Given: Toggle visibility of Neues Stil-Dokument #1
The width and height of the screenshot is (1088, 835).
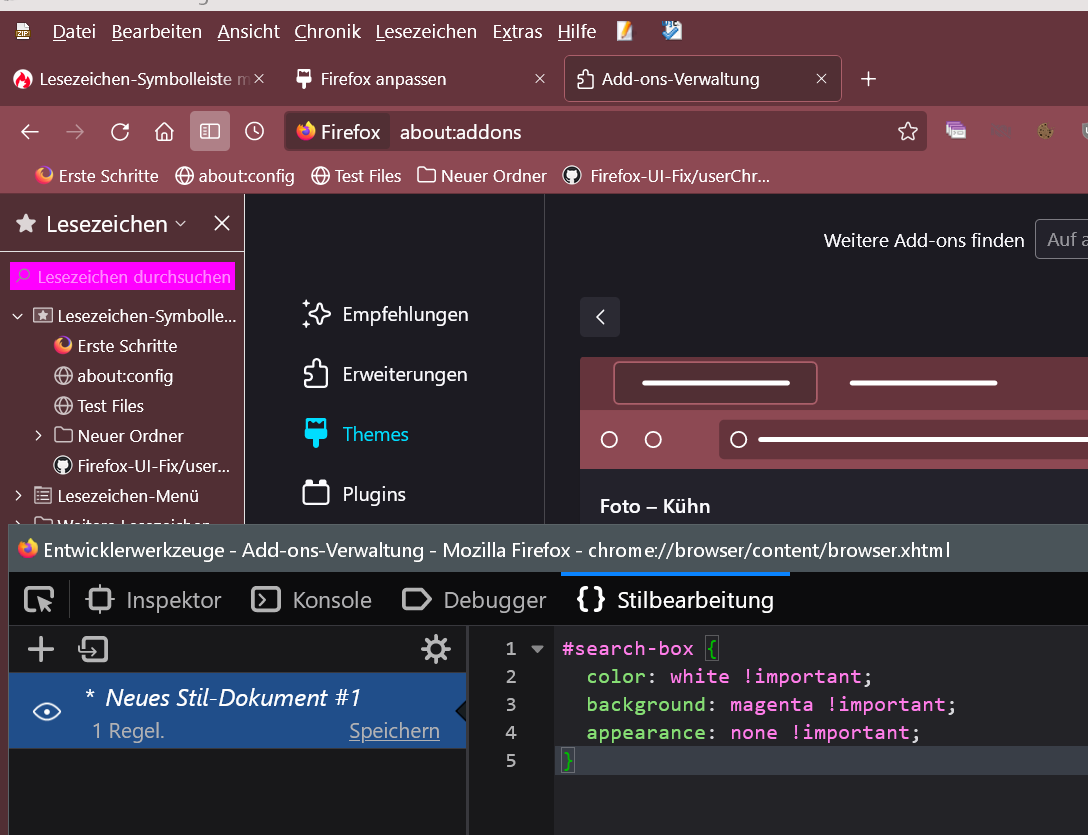Looking at the screenshot, I should pos(46,711).
